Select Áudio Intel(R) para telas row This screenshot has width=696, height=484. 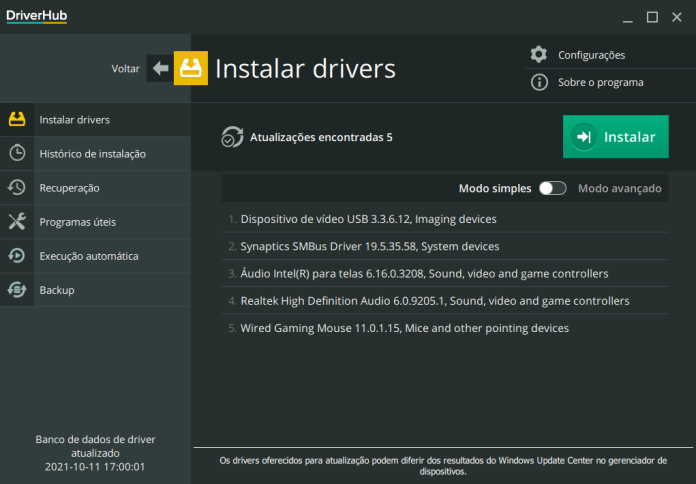(x=445, y=274)
